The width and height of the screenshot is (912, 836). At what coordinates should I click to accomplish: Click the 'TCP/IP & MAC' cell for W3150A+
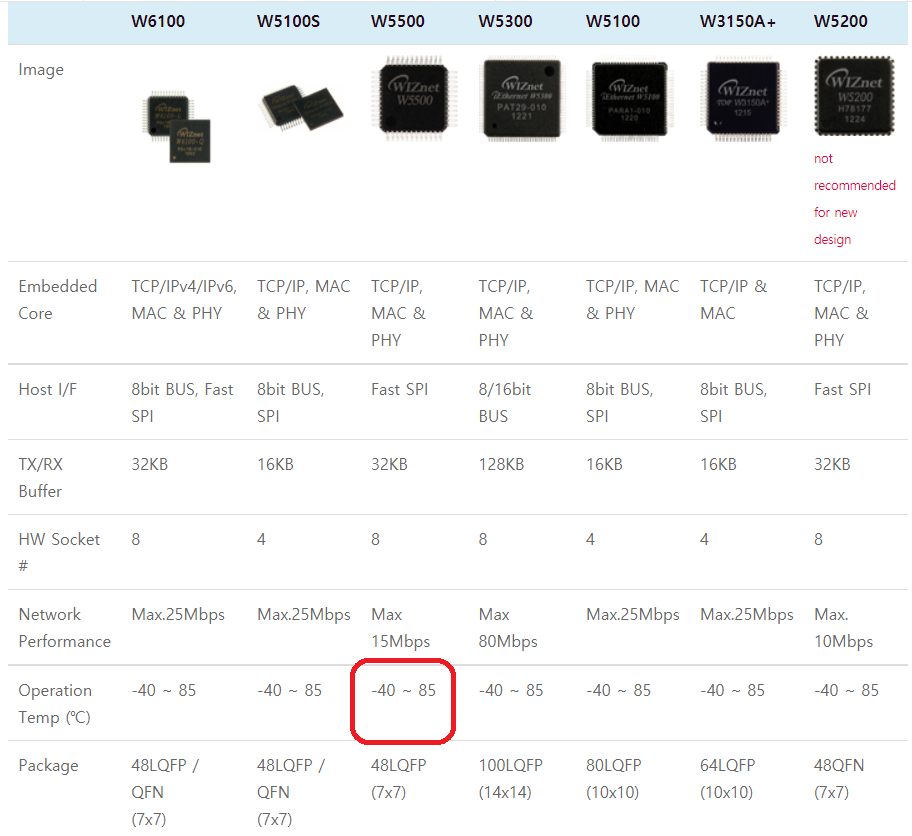(x=733, y=300)
